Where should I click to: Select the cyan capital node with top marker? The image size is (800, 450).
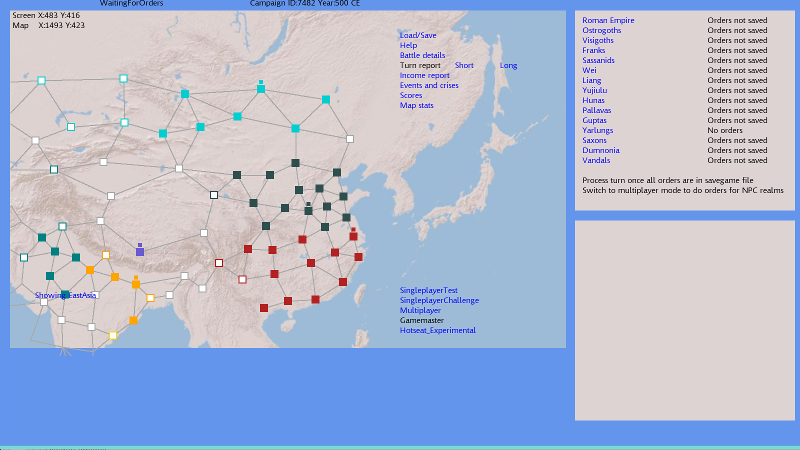pos(260,89)
